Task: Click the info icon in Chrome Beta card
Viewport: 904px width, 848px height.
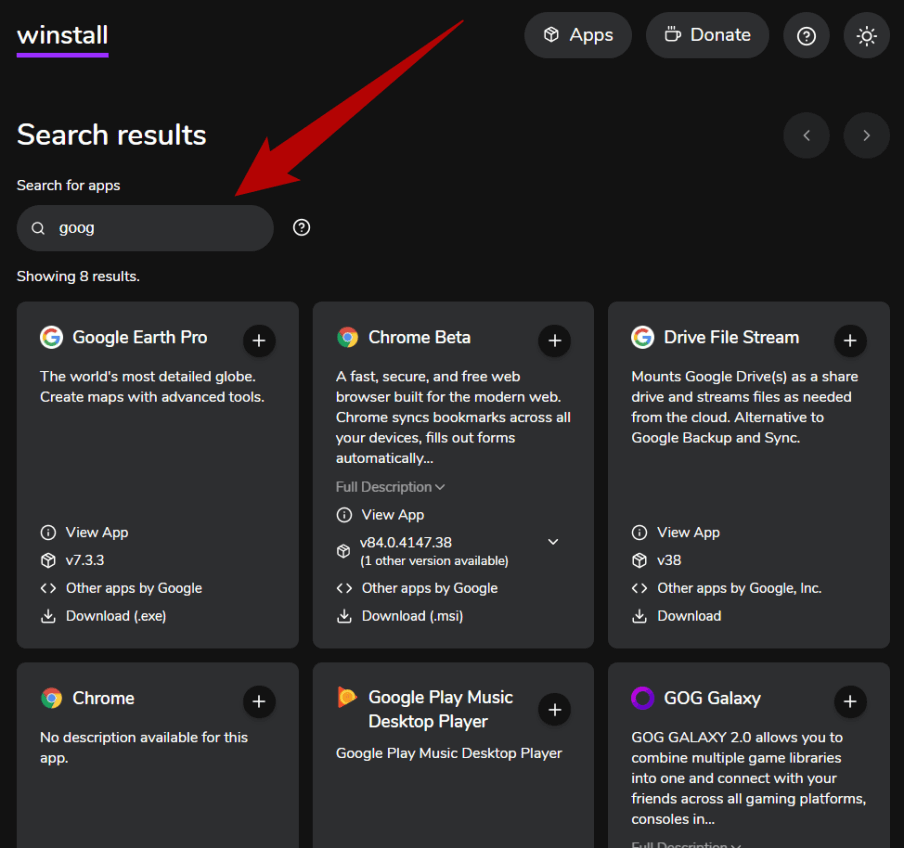Action: pos(344,515)
